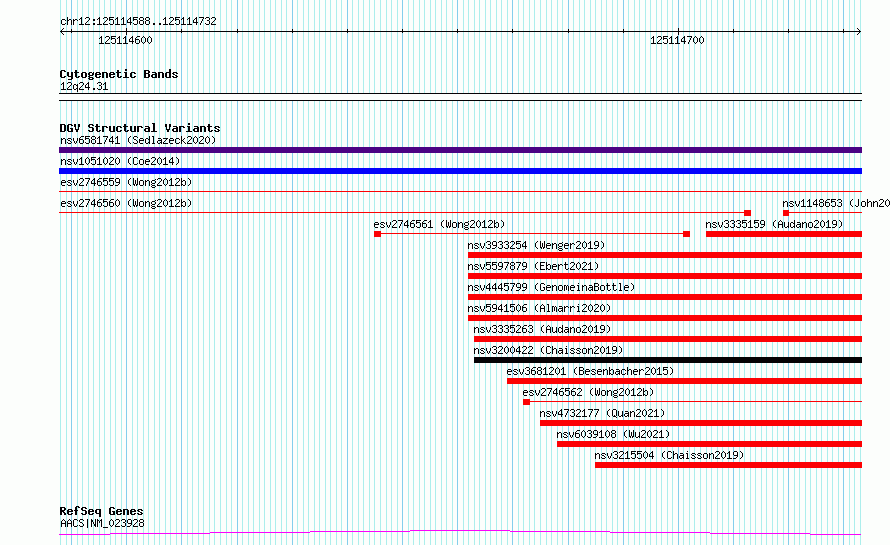Click left endpoint square of esv2746561
This screenshot has width=890, height=545.
(377, 234)
